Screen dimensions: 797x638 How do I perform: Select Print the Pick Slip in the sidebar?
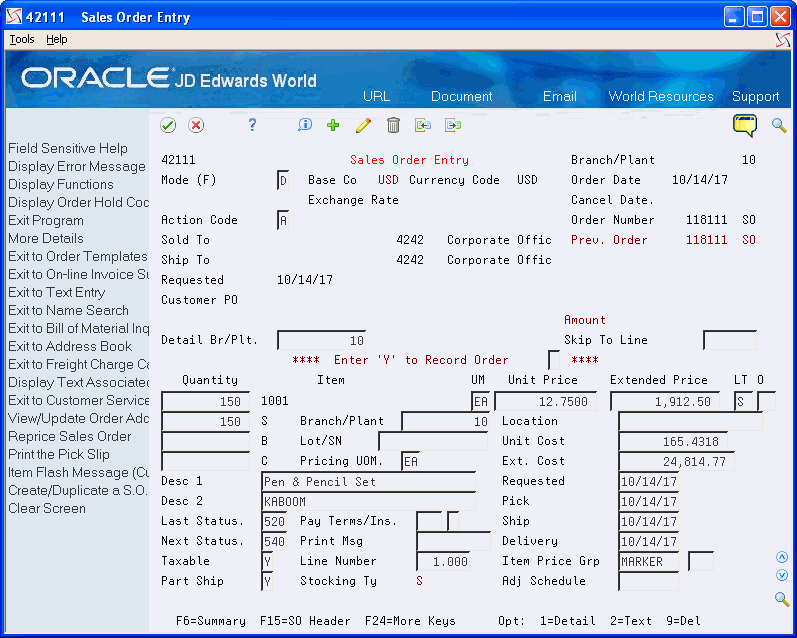[59, 454]
